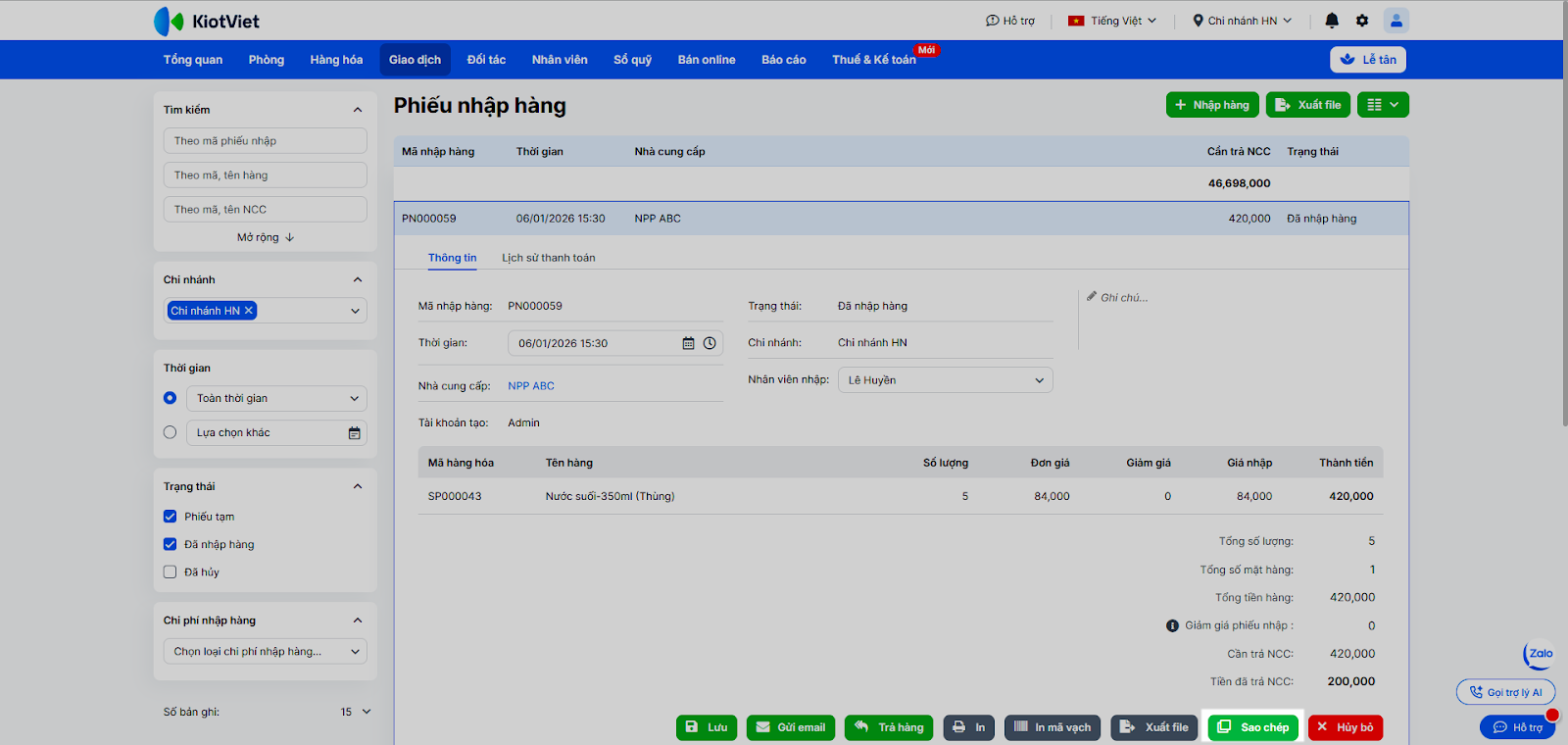Collapse the Tìm kiếm panel

358,110
